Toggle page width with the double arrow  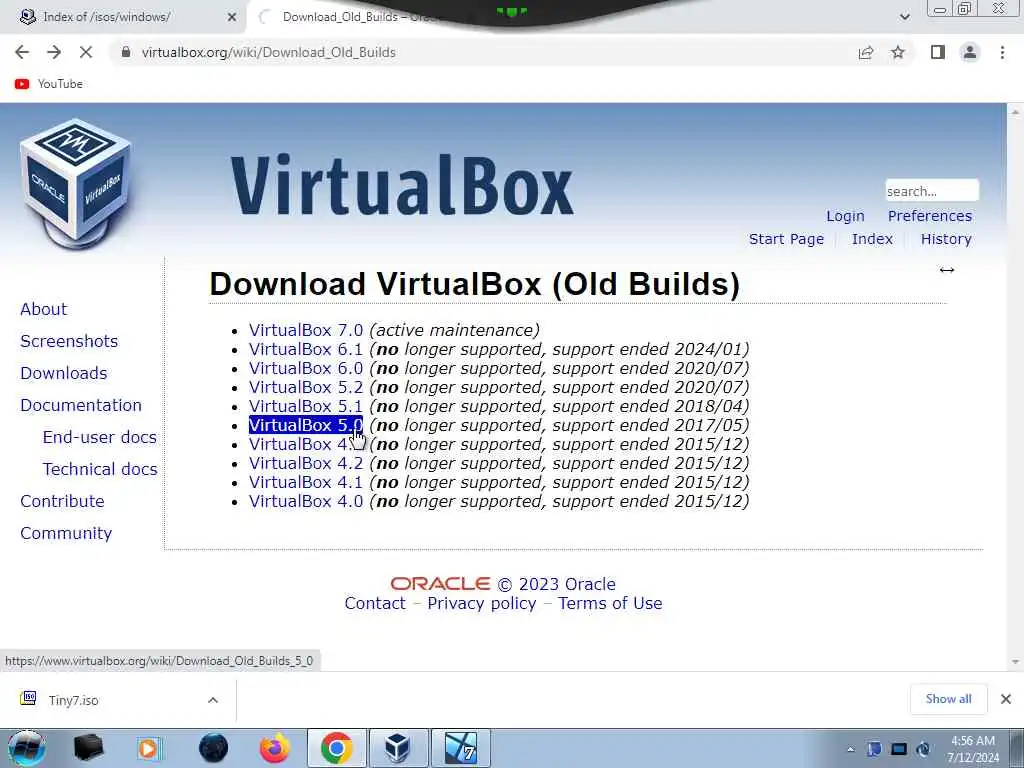[x=947, y=270]
